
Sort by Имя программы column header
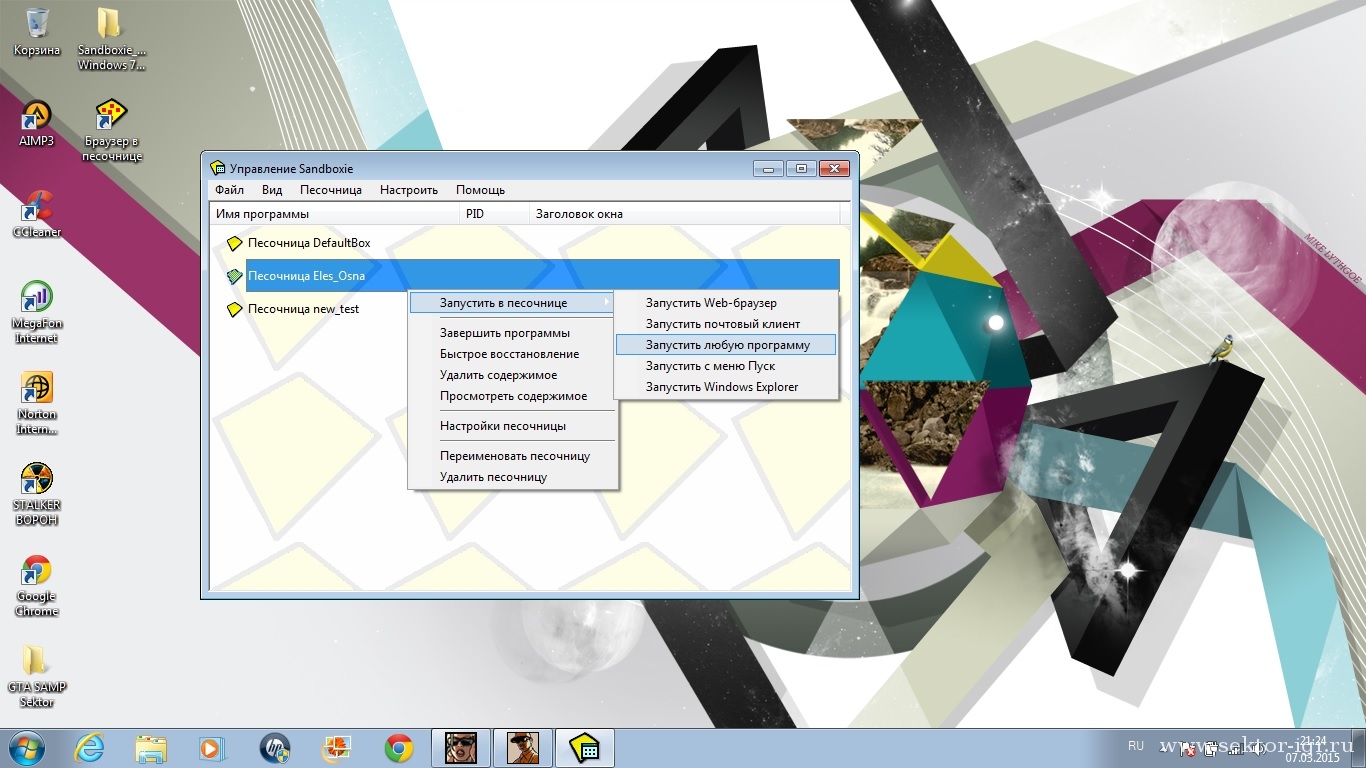[x=334, y=214]
